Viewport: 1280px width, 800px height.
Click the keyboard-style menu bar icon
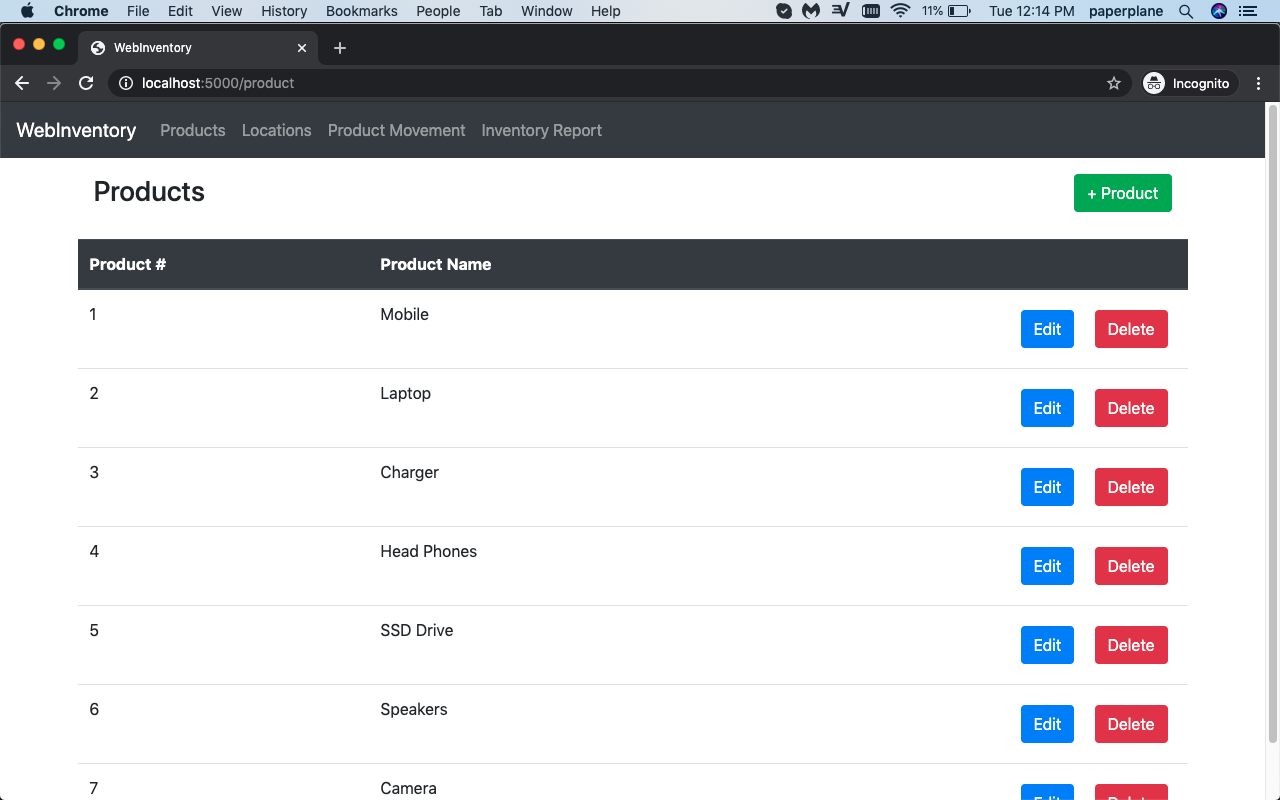pos(871,11)
